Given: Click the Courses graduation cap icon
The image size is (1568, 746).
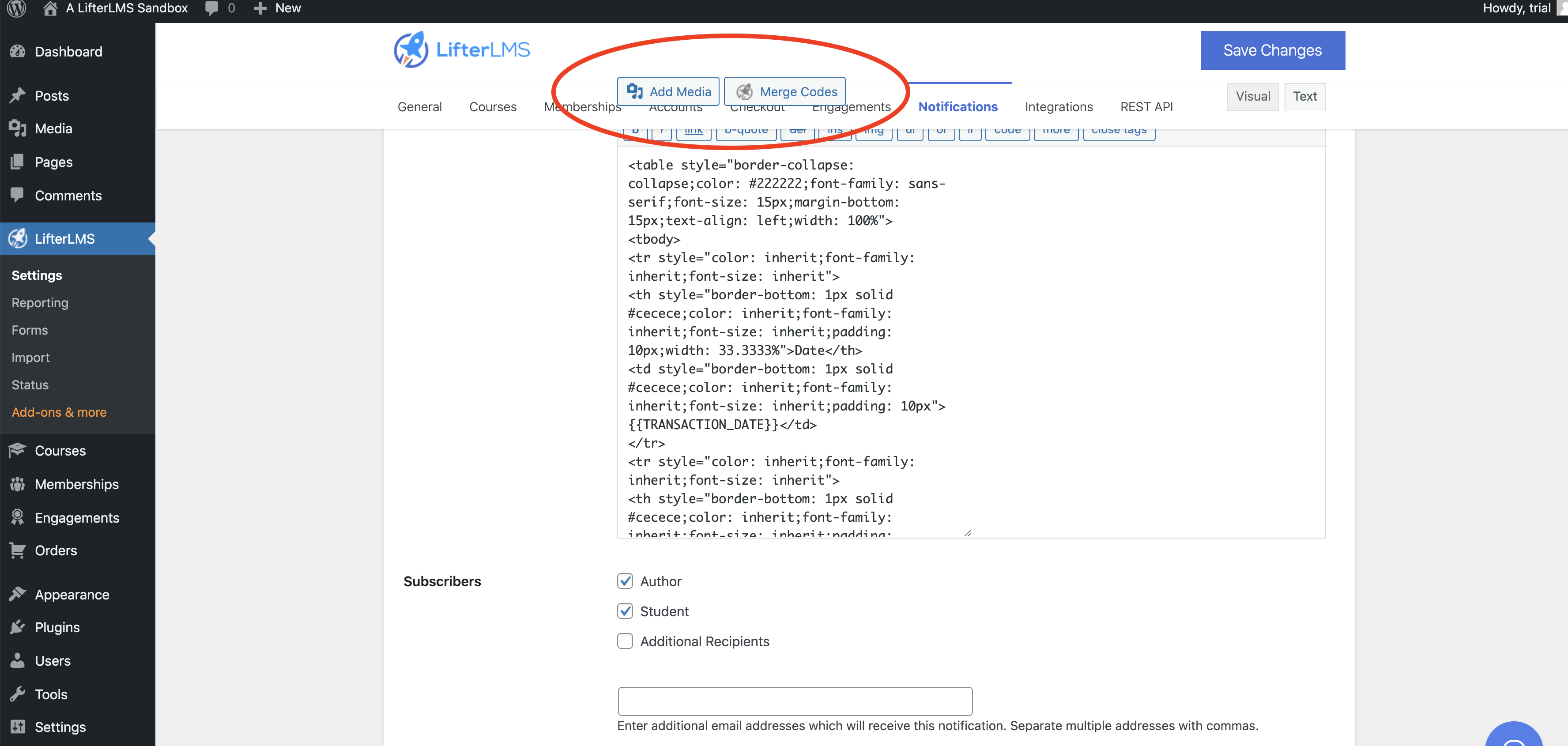Looking at the screenshot, I should pos(18,450).
